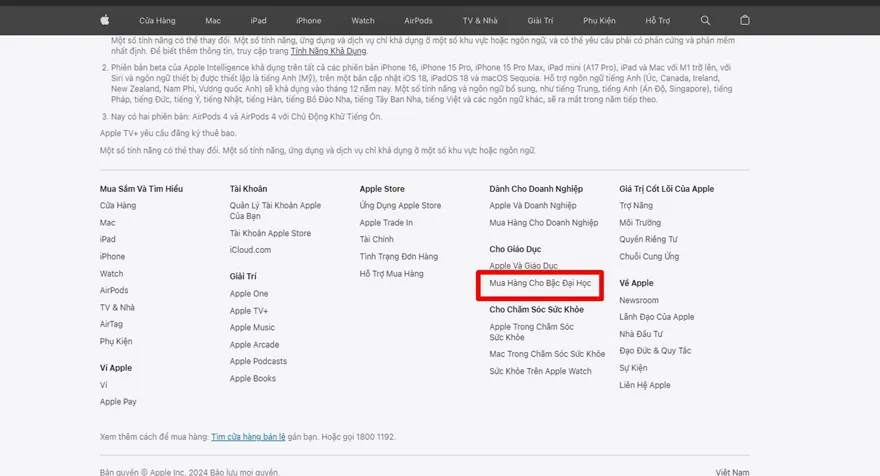Click the Apple logo icon
The width and height of the screenshot is (880, 476).
106,20
